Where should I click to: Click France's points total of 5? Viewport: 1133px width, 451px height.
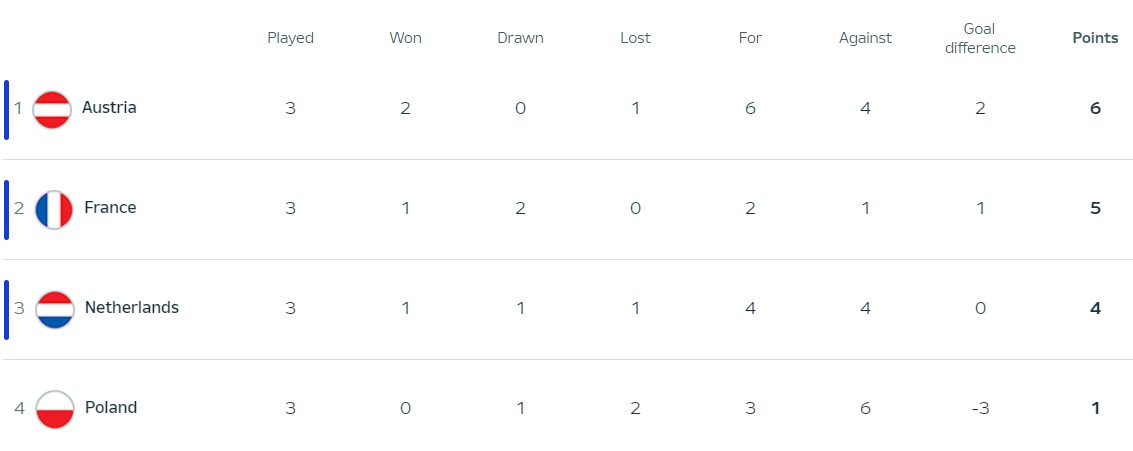point(1095,208)
